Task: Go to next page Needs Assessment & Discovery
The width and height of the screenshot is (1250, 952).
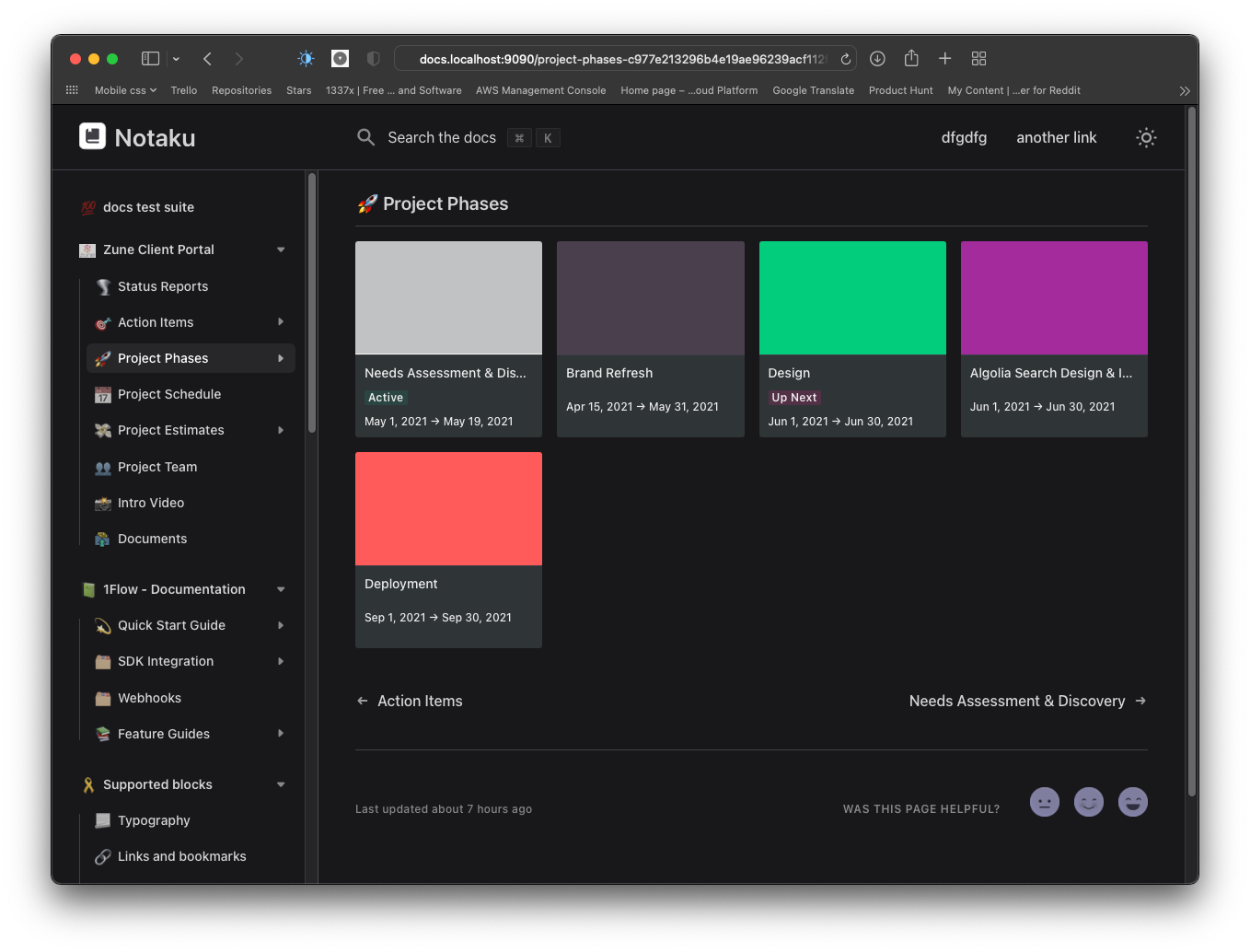Action: point(1027,701)
